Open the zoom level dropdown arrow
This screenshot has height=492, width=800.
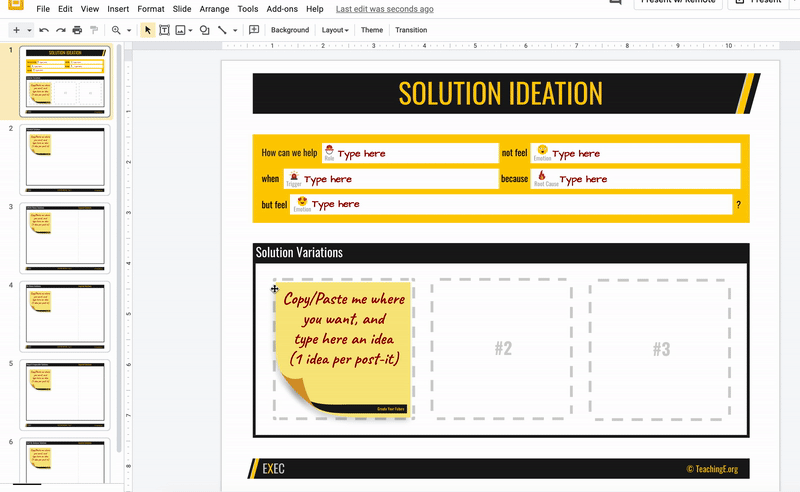tap(129, 31)
